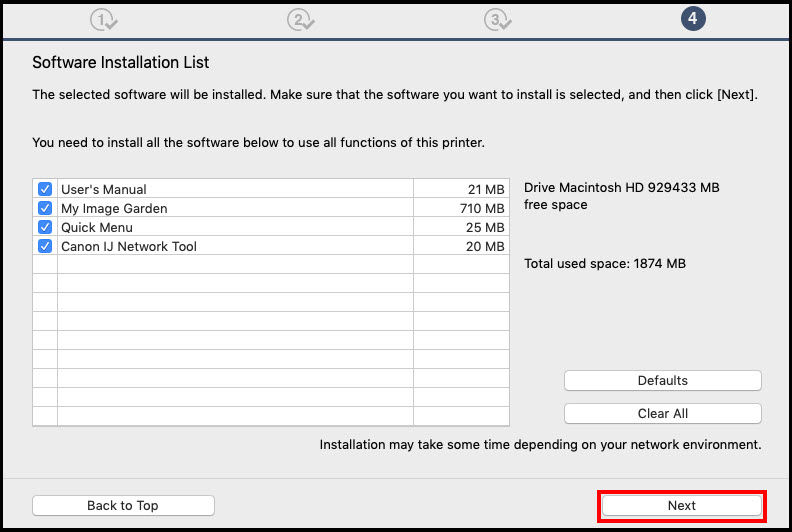Click the Software Installation List heading
This screenshot has height=532, width=792.
(x=120, y=62)
